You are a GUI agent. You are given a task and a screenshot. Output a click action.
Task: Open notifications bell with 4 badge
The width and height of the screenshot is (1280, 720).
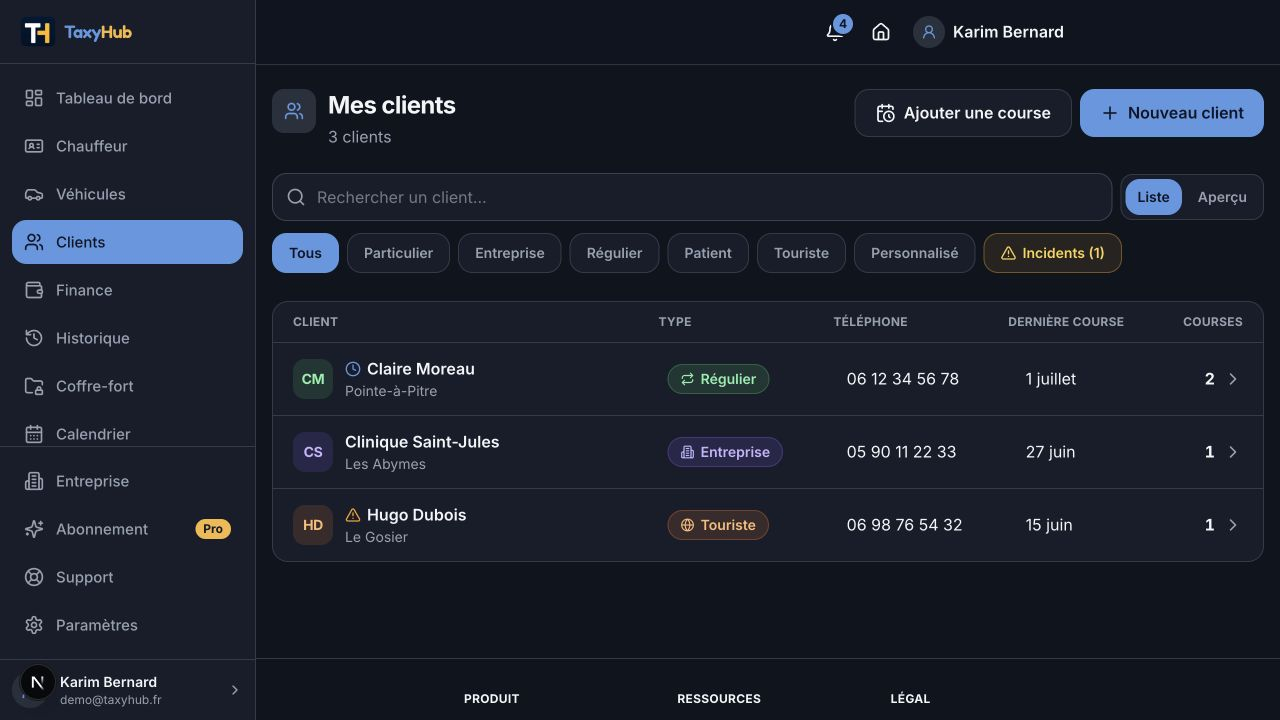click(835, 32)
